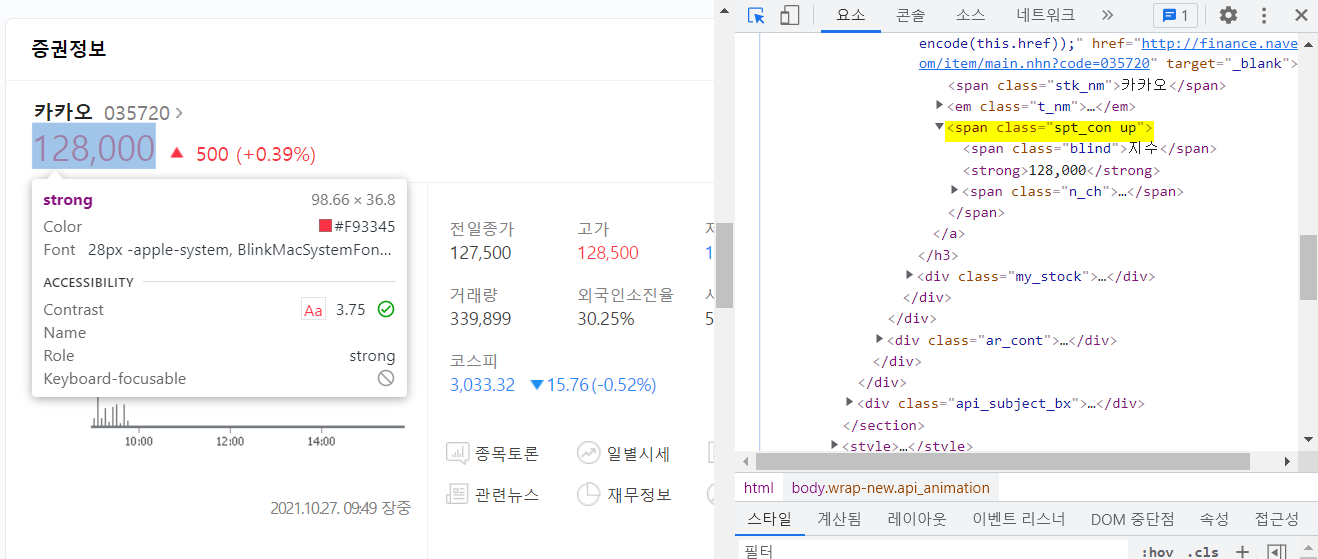1318x559 pixels.
Task: Click the DOM tree horizontal scrollbar
Action: [1003, 461]
